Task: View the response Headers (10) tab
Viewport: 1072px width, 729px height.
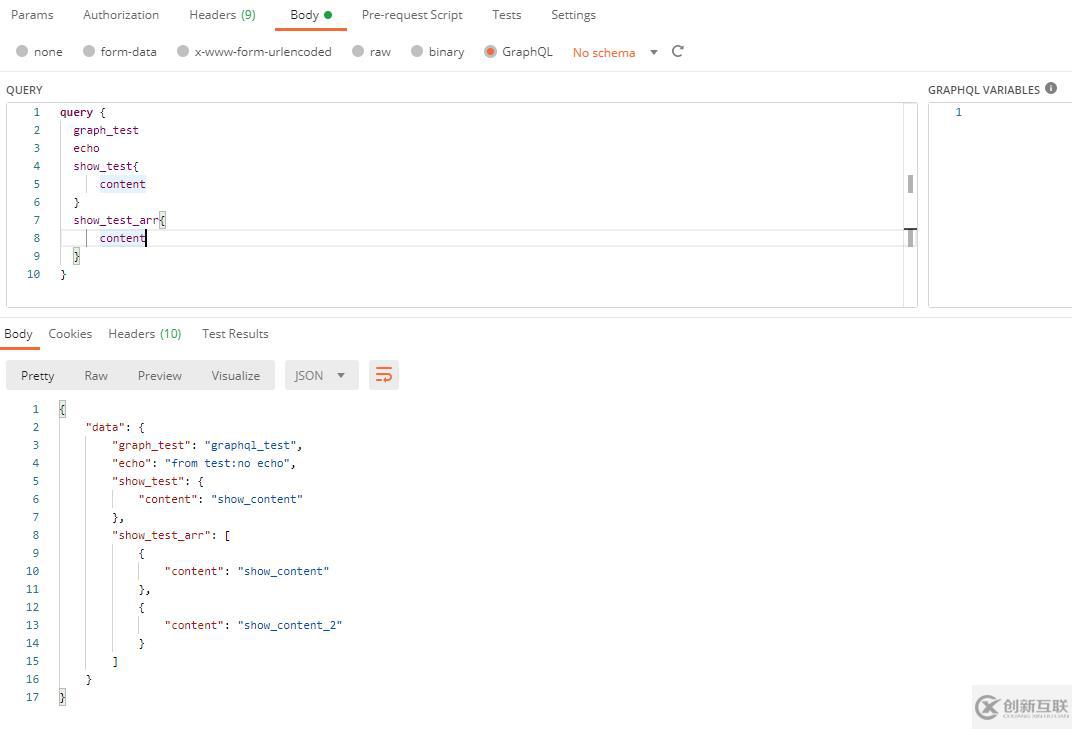Action: (145, 334)
